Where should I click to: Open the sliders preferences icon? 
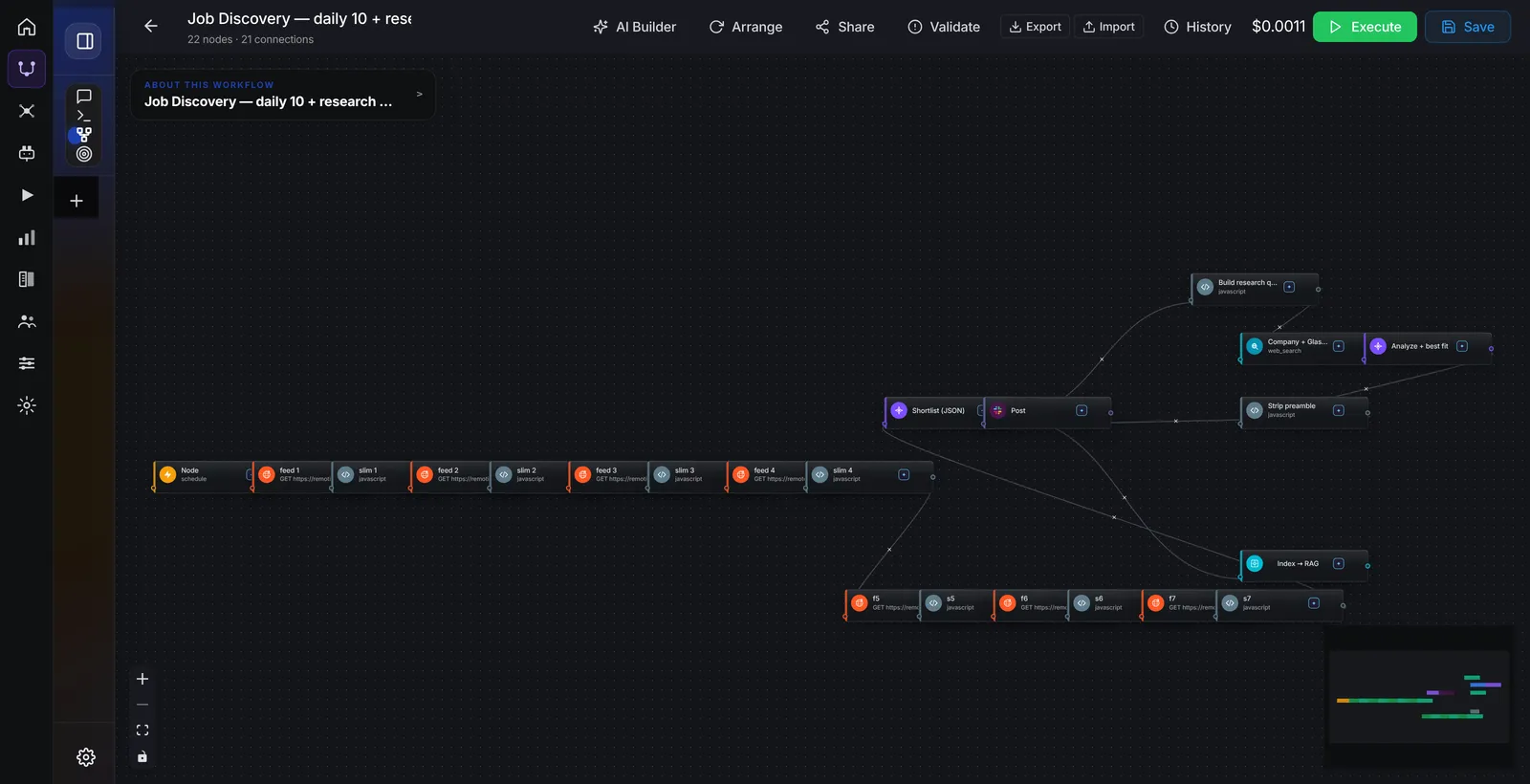coord(27,363)
